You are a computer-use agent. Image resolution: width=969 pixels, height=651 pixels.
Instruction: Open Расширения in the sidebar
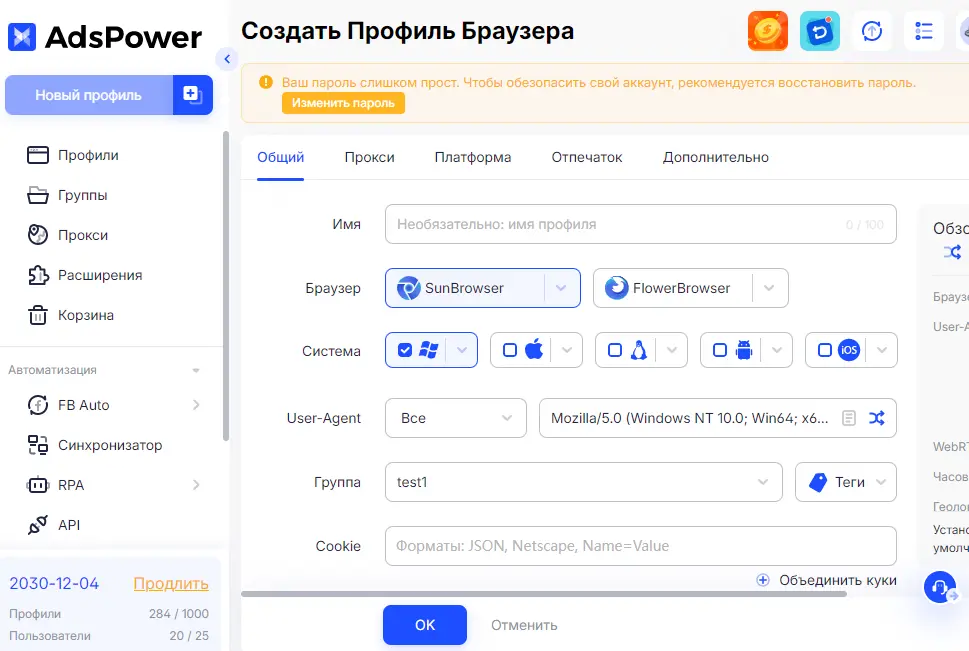tap(85, 275)
